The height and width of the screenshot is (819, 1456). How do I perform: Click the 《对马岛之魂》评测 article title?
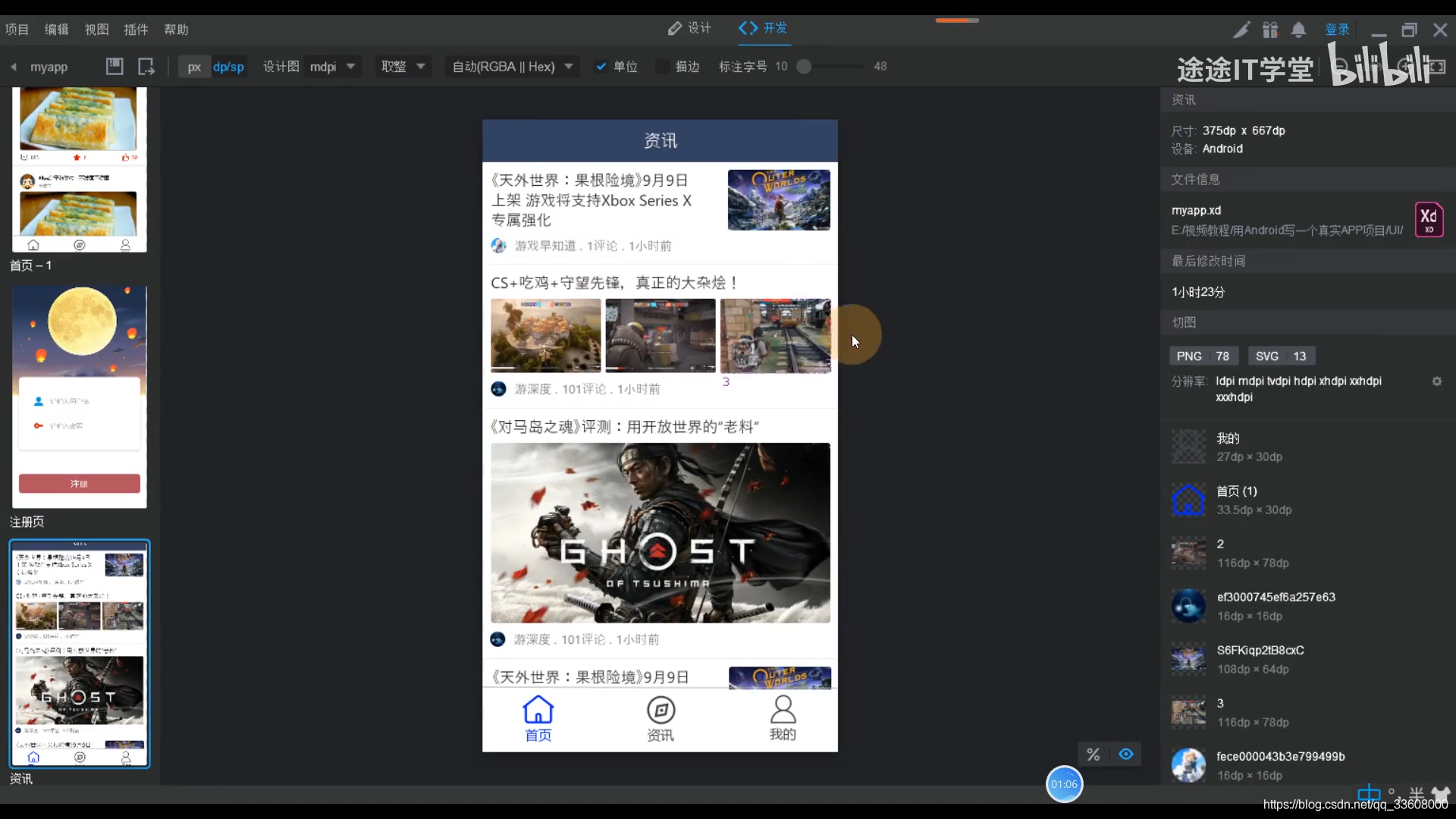coord(625,427)
